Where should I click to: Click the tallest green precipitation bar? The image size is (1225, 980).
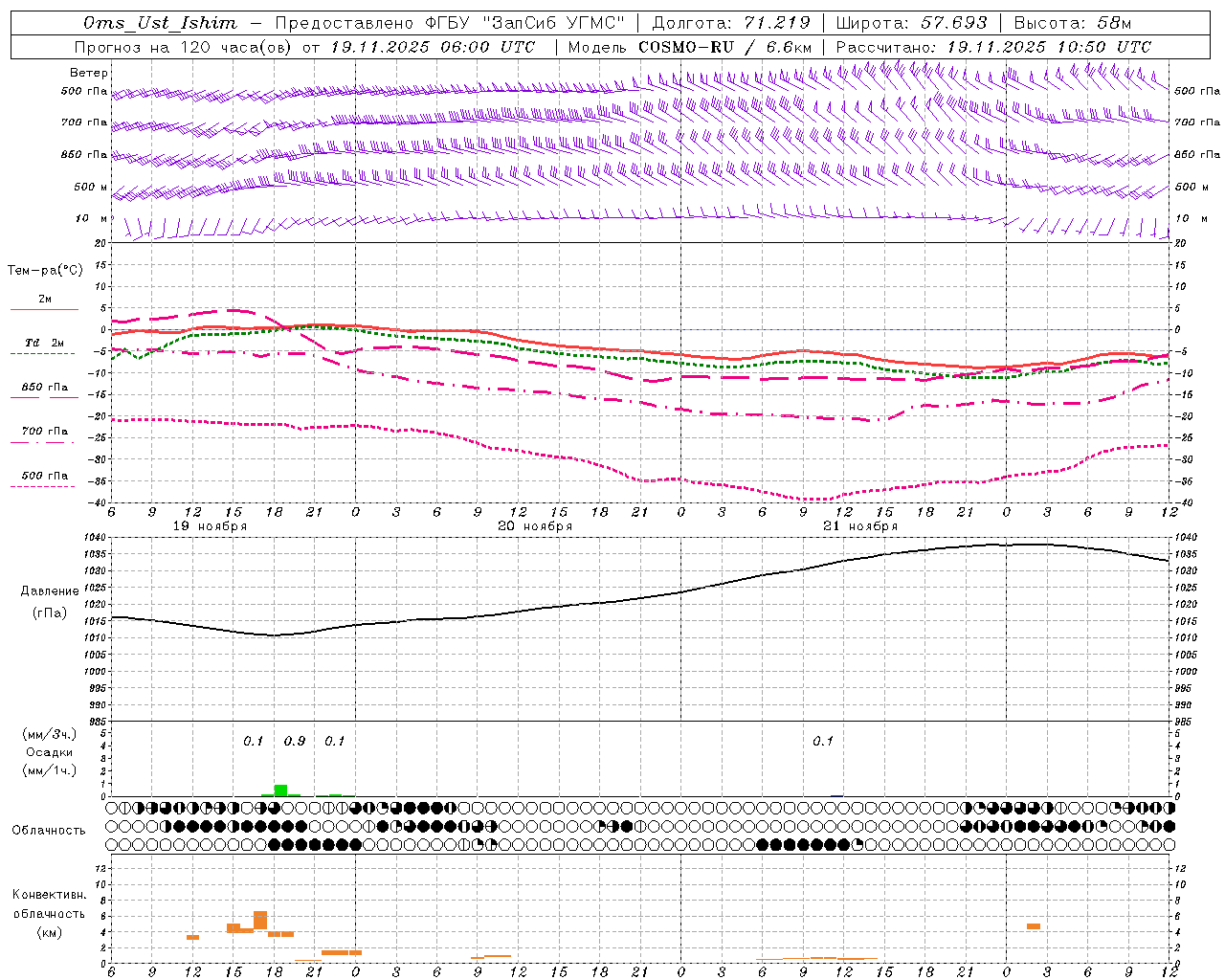point(280,790)
